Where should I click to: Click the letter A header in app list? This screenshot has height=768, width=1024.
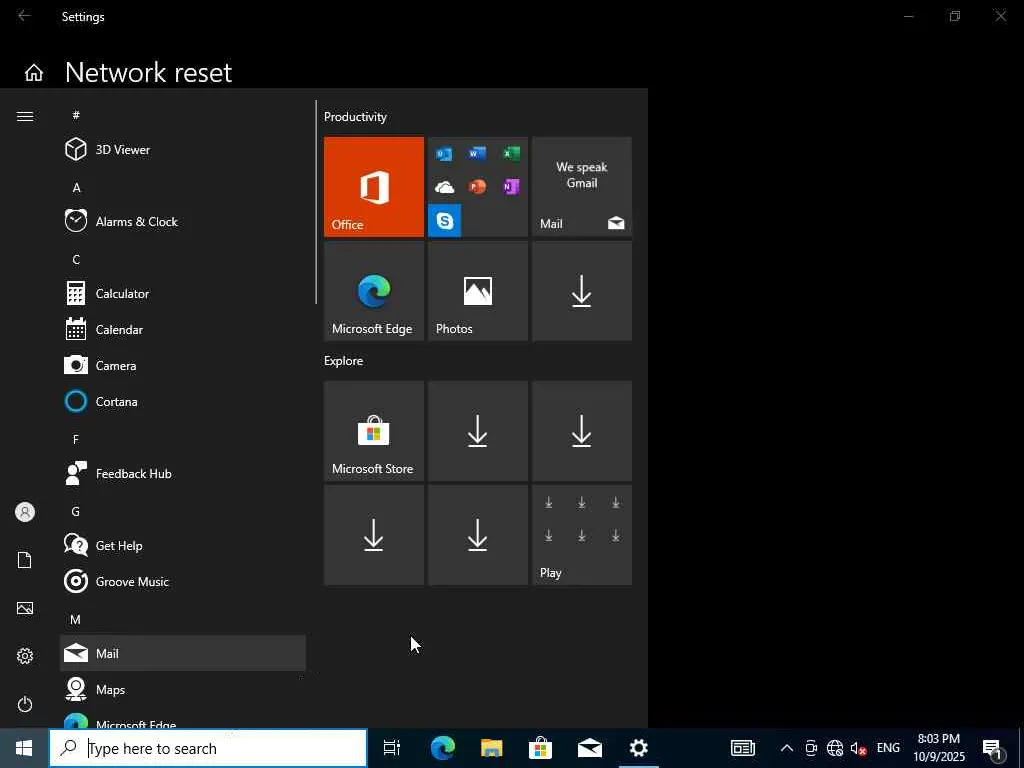click(76, 187)
